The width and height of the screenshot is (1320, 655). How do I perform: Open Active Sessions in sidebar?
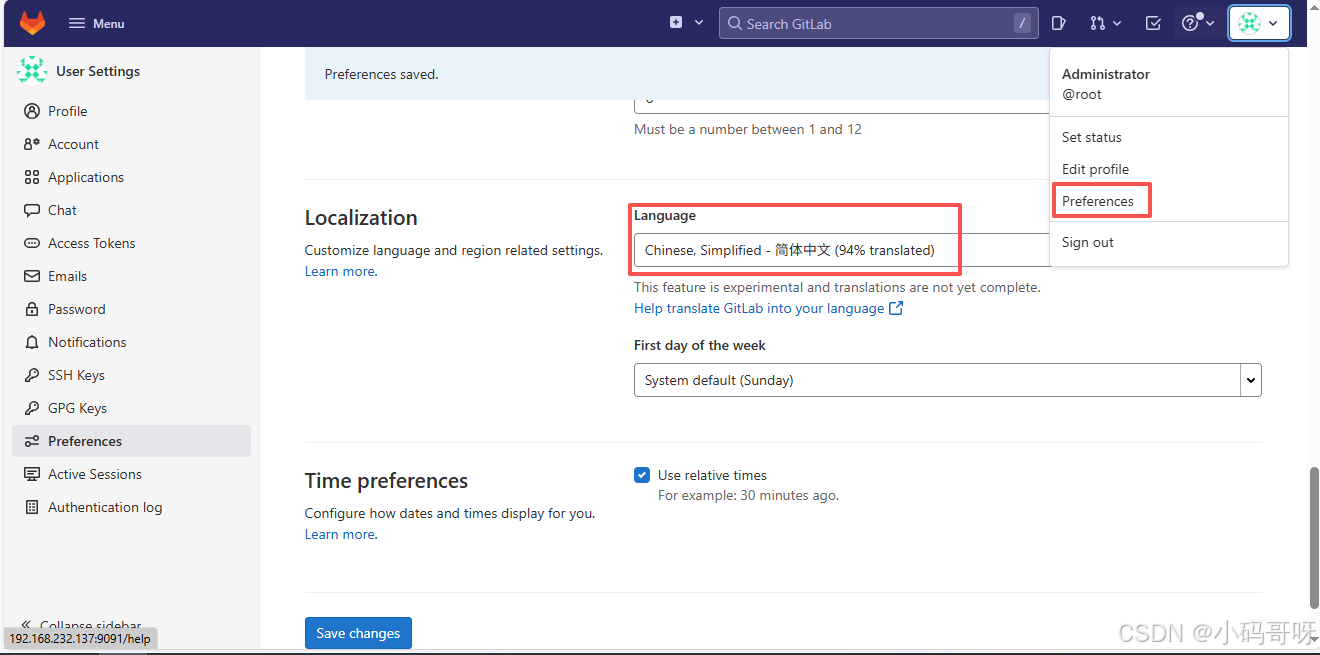[x=131, y=474]
